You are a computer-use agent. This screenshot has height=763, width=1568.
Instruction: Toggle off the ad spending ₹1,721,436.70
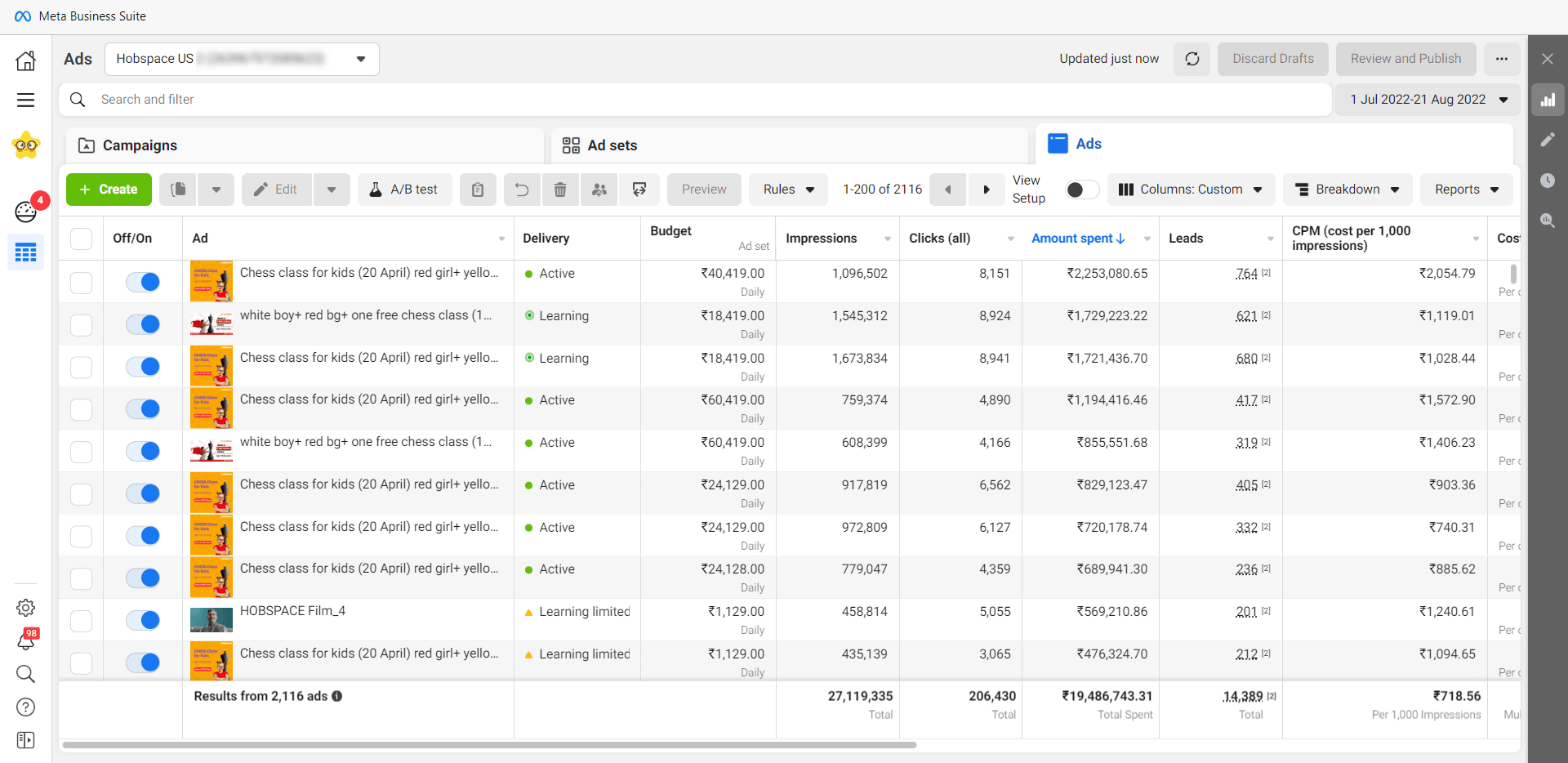click(x=143, y=367)
